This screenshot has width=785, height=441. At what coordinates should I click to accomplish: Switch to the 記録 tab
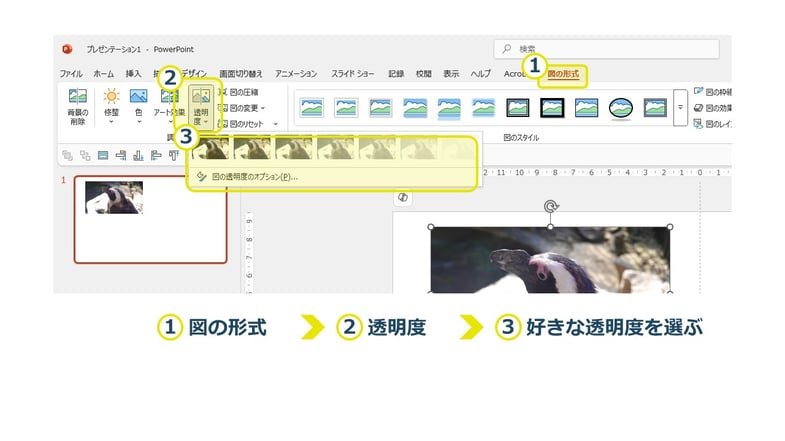396,74
